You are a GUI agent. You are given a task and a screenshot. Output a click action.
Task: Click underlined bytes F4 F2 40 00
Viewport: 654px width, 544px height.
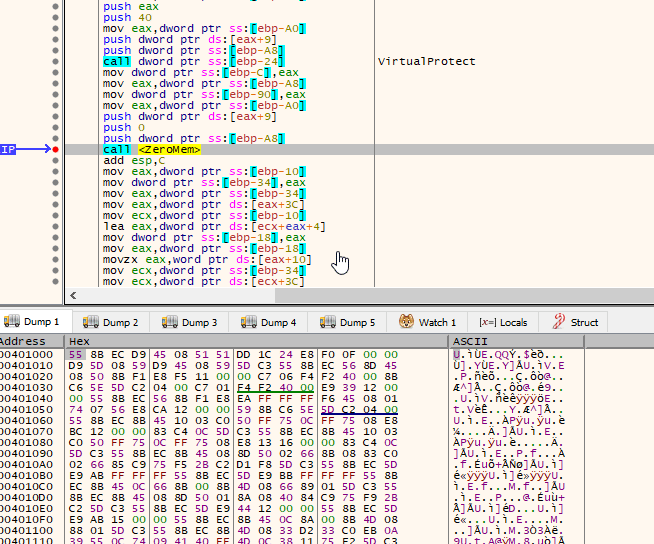[275, 388]
